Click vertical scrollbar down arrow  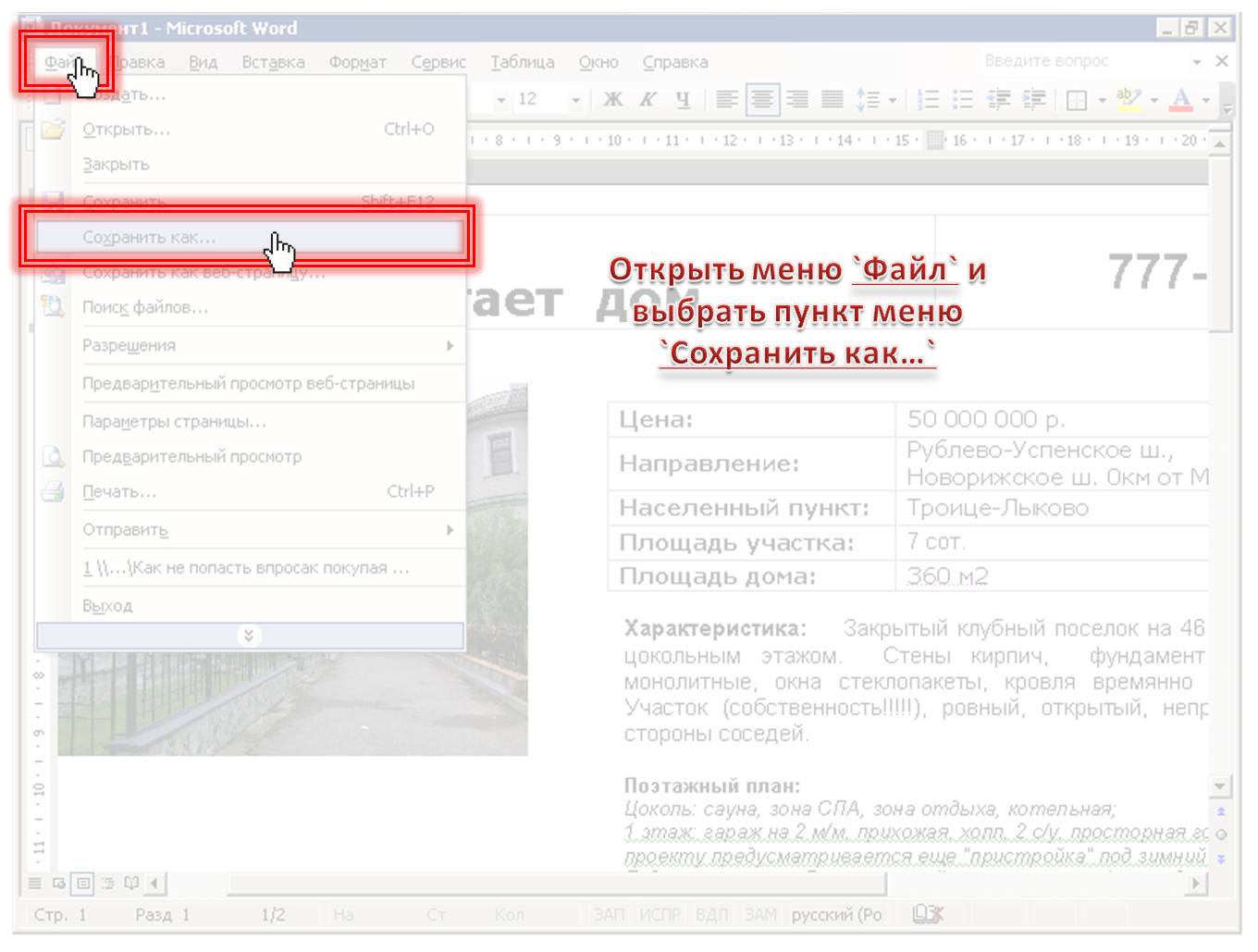coord(1220,786)
